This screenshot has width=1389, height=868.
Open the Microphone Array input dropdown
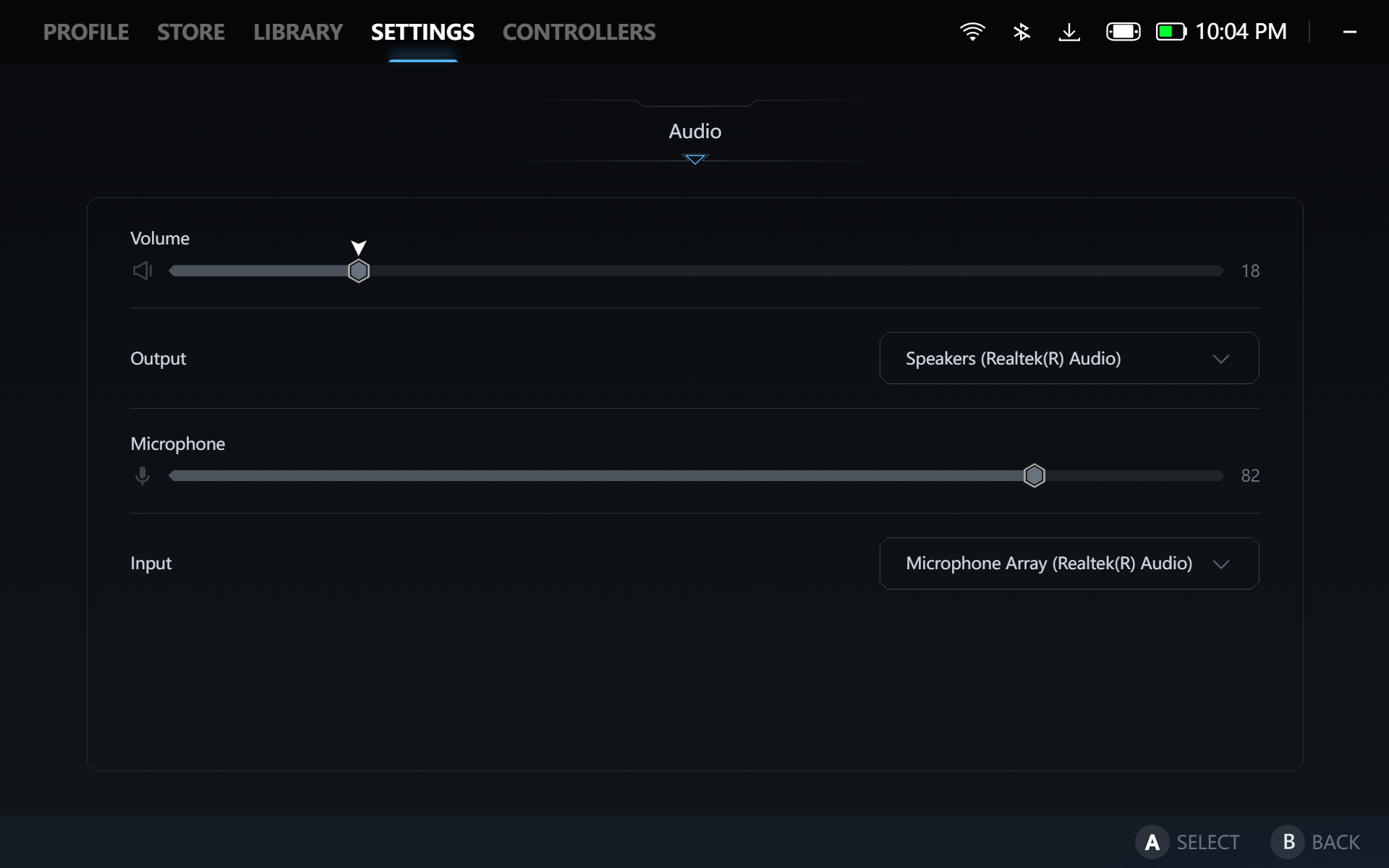(1069, 563)
